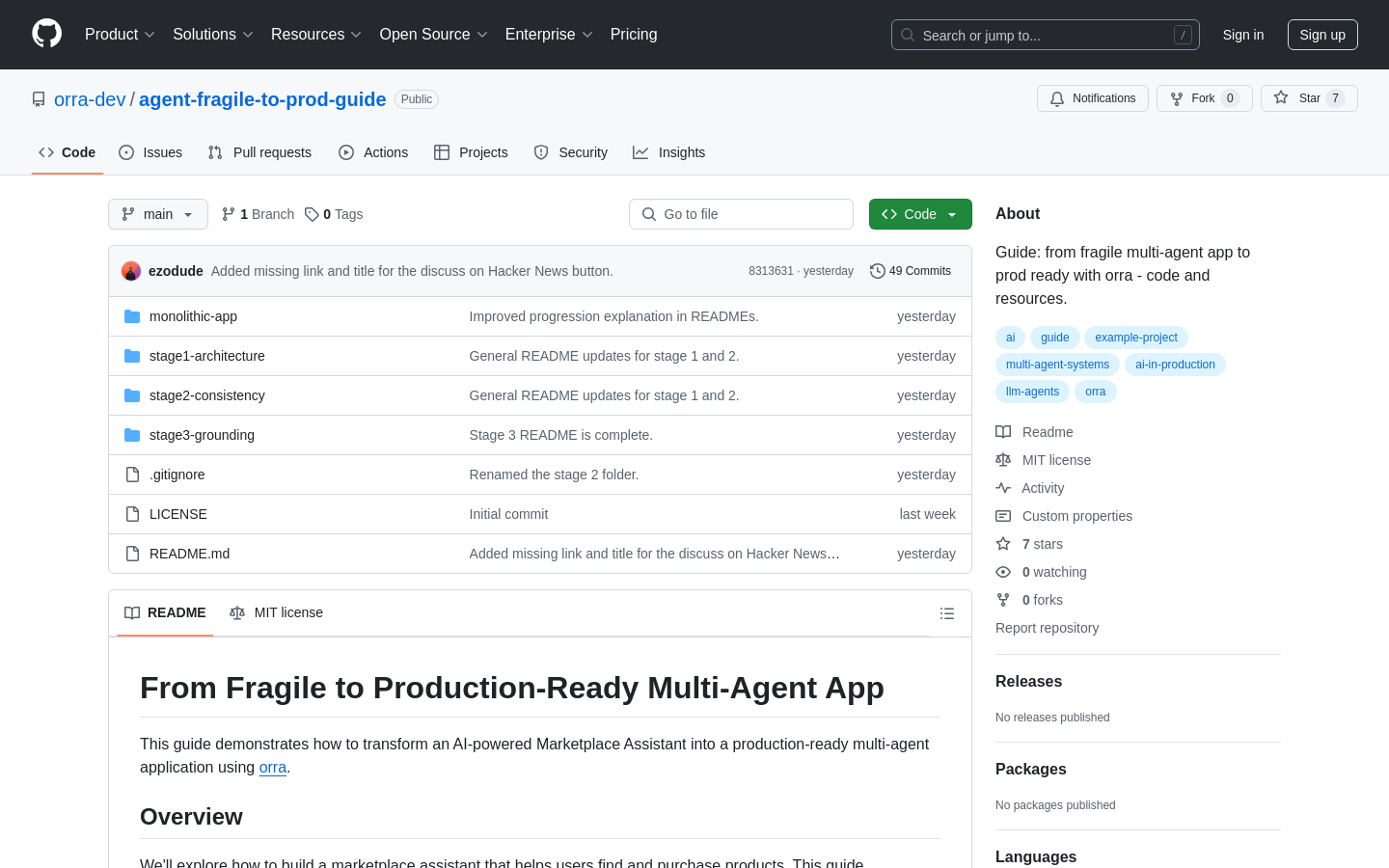The image size is (1389, 868).
Task: Go to Pricing page
Action: pyautogui.click(x=634, y=35)
